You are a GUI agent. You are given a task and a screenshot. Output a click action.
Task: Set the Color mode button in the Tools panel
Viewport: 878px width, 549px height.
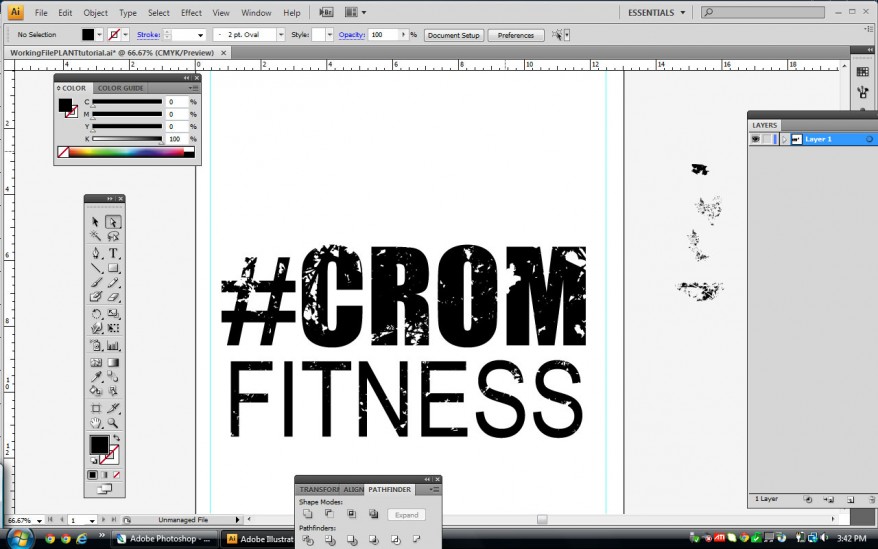coord(92,475)
